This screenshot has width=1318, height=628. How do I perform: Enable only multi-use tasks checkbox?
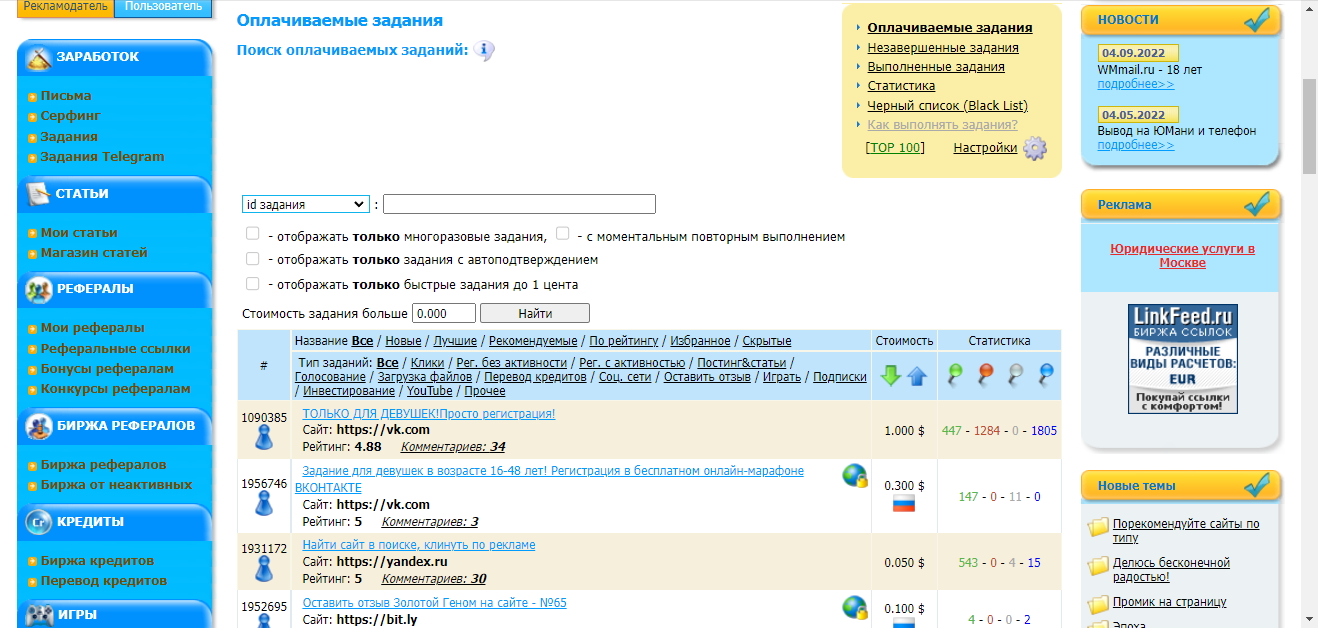click(253, 234)
